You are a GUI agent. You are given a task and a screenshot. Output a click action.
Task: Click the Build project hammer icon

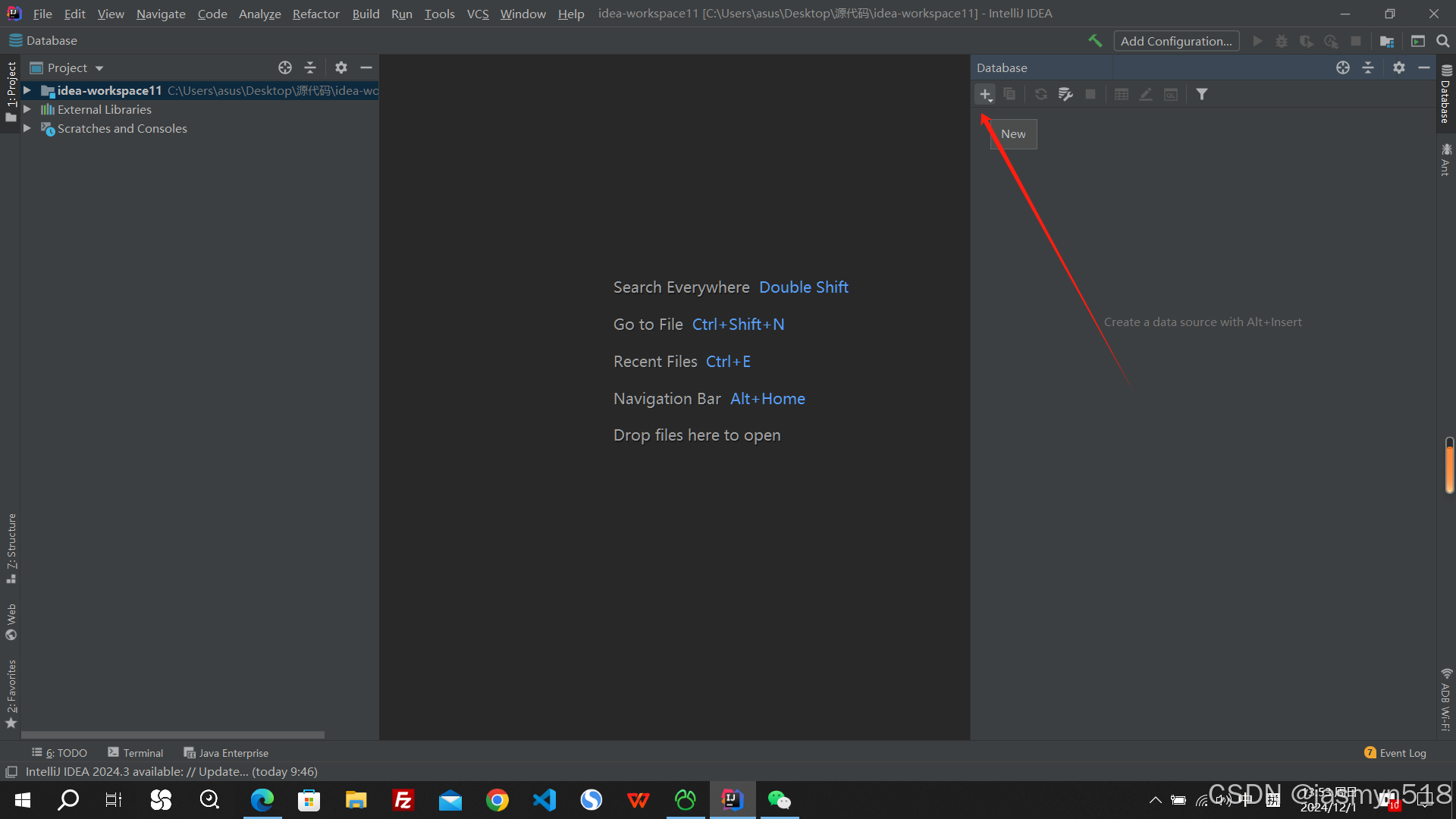click(1094, 41)
